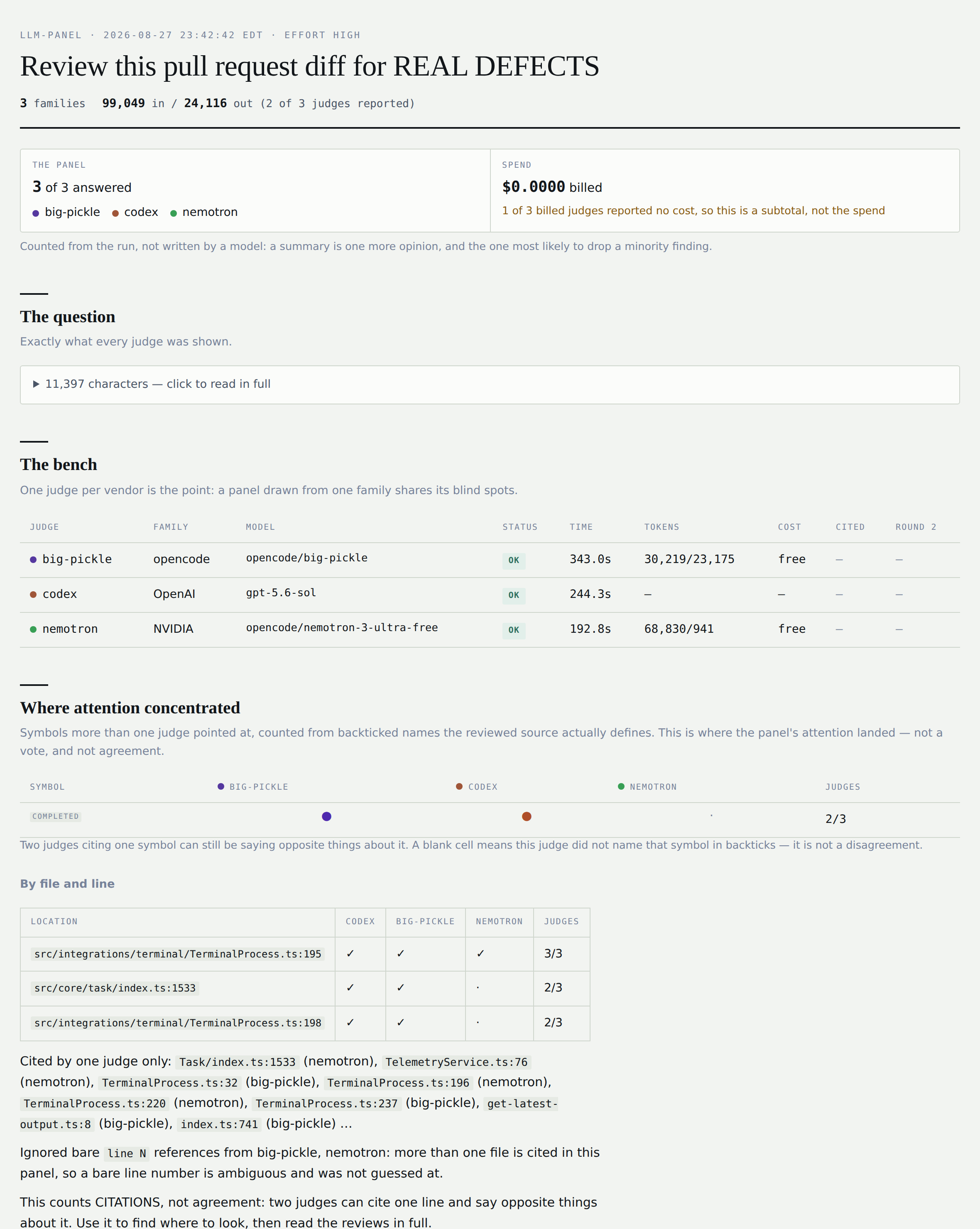Click the OK status badge for big-pickle

tap(514, 561)
